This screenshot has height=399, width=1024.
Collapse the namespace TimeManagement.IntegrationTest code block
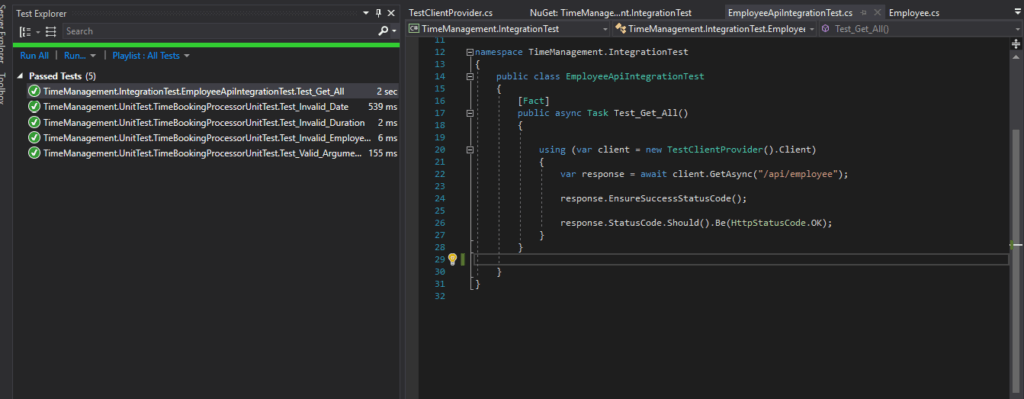click(x=470, y=52)
